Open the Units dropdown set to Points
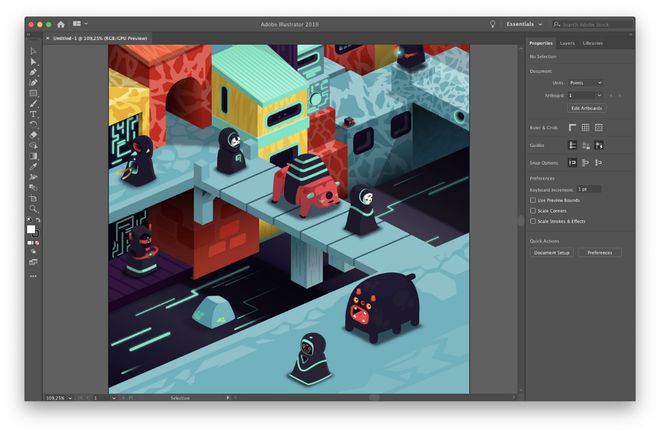The image size is (660, 433). coord(585,83)
